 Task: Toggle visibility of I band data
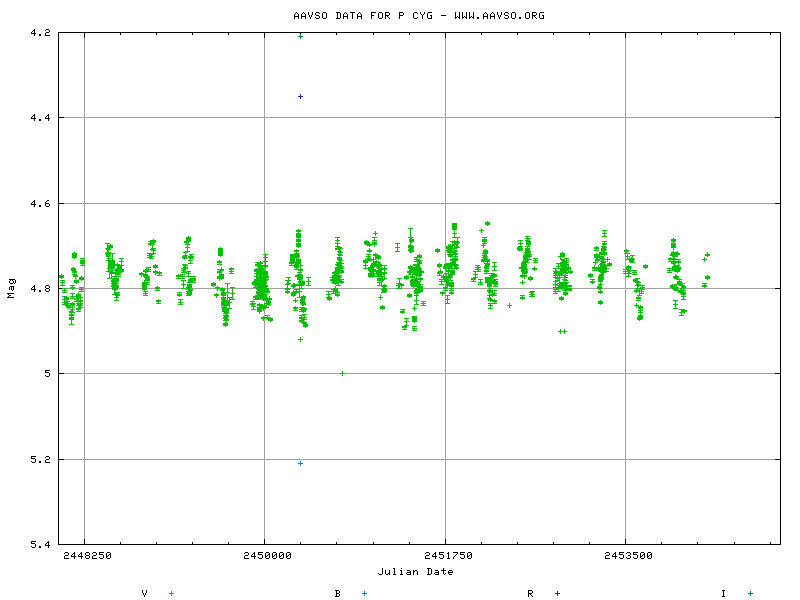click(723, 591)
